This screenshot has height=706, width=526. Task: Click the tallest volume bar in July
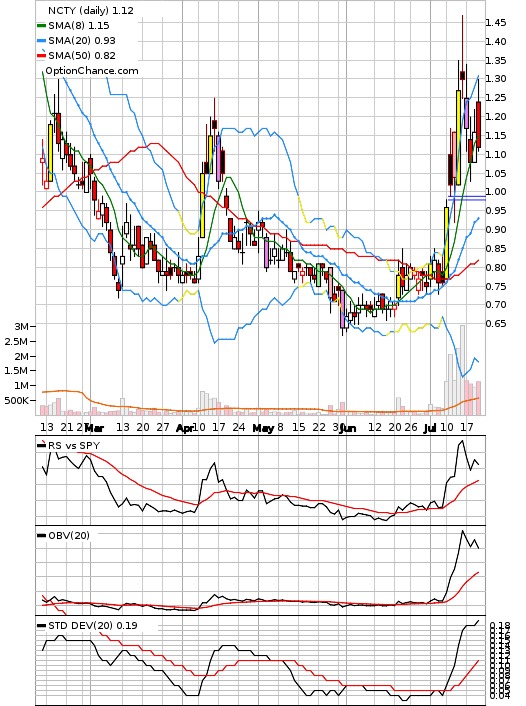click(x=463, y=370)
